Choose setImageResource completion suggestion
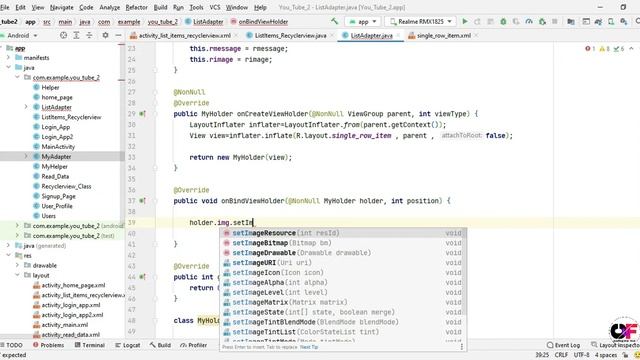 pyautogui.click(x=343, y=233)
